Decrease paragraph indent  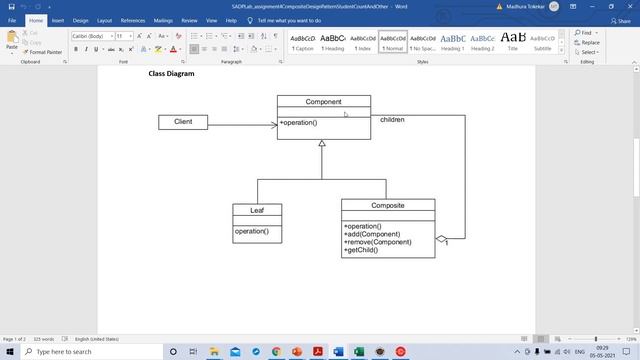pyautogui.click(x=241, y=36)
